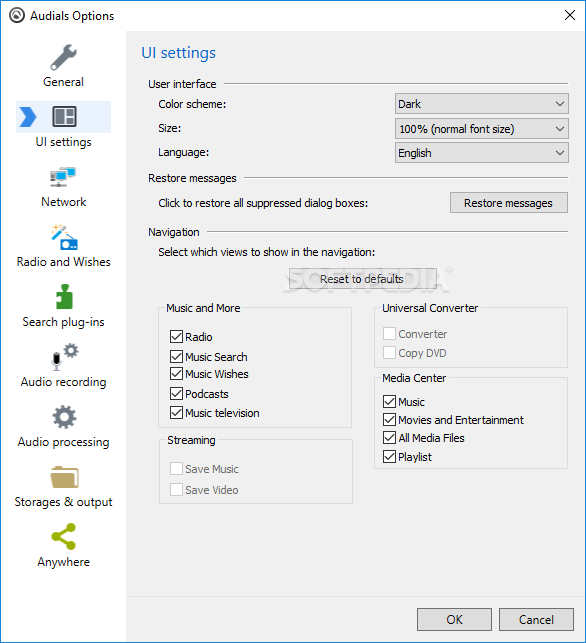
Task: Toggle the Playlist checkbox
Action: [389, 456]
